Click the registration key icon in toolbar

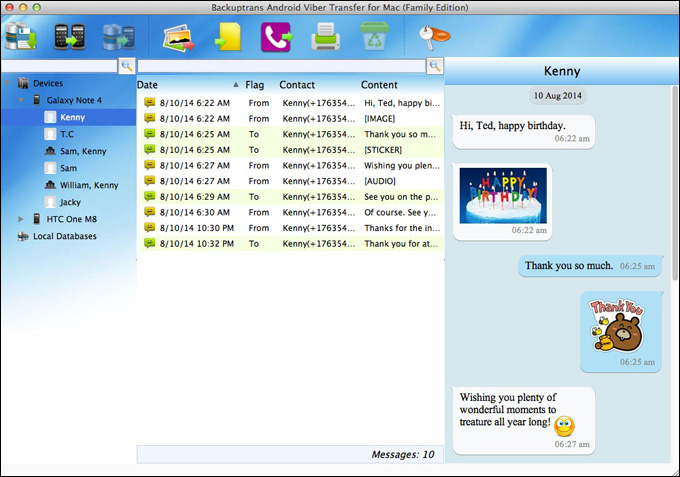[435, 36]
